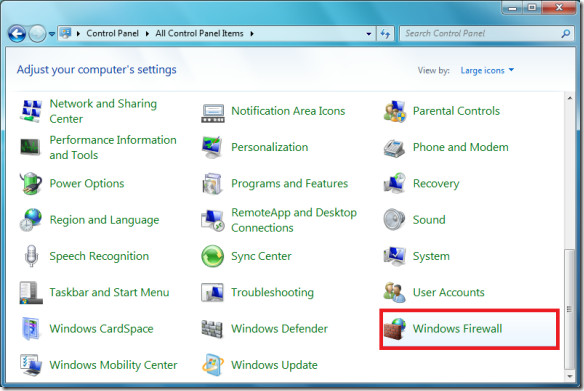Screen dimensions: 584x391
Task: Open the User Accounts icon
Action: coord(394,292)
